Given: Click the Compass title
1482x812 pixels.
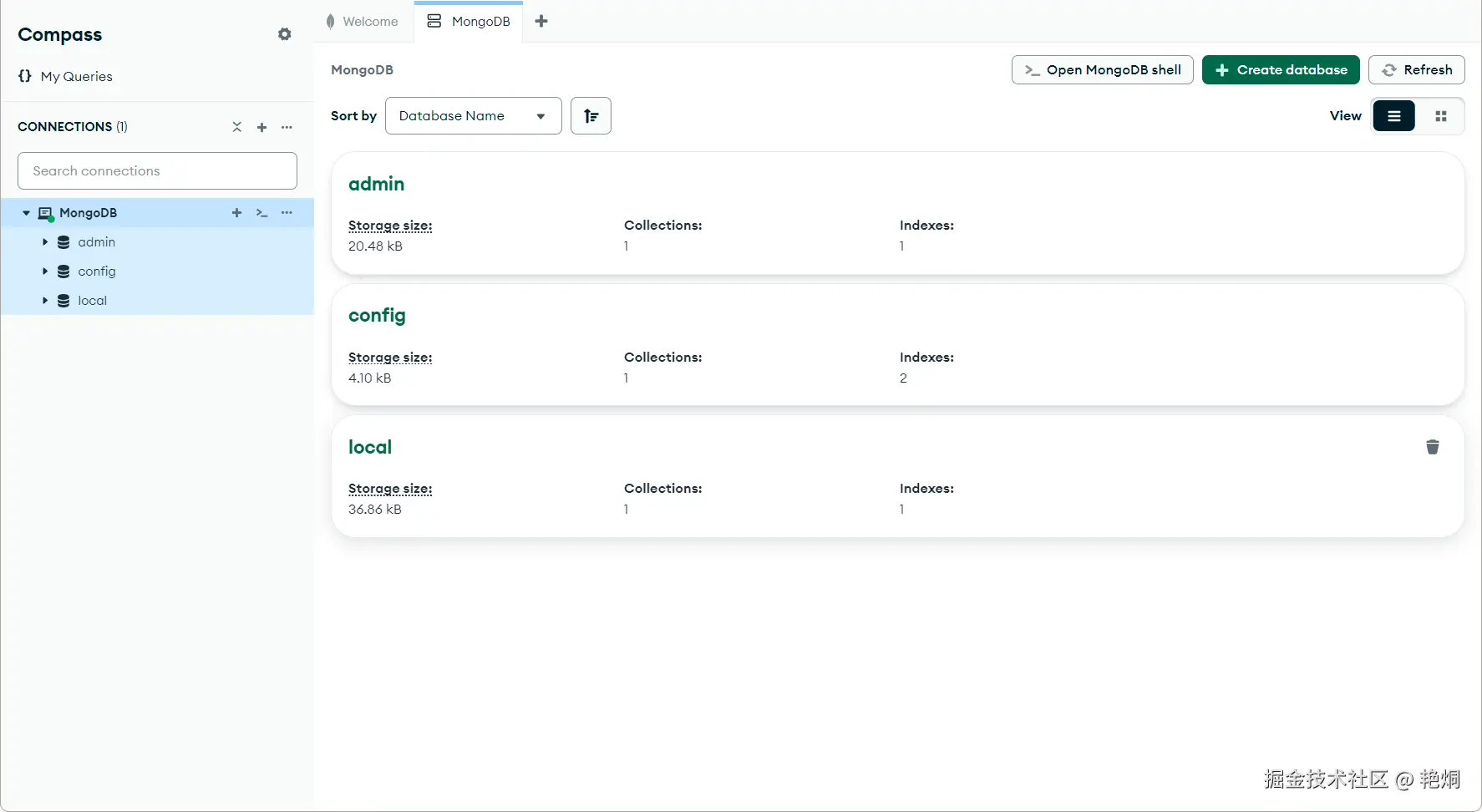Looking at the screenshot, I should click(x=60, y=34).
